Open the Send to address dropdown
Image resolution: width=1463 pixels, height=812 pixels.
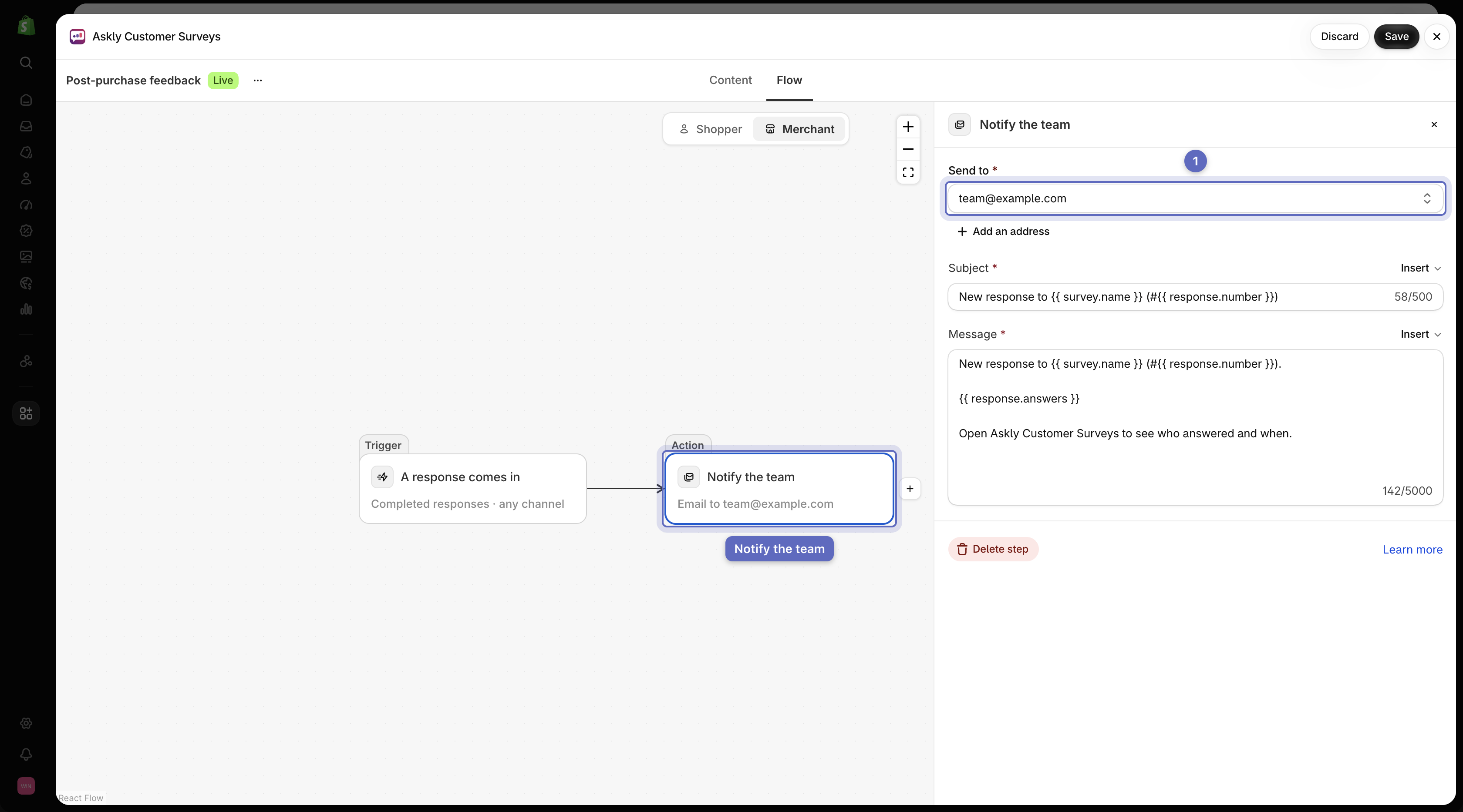(x=1195, y=198)
